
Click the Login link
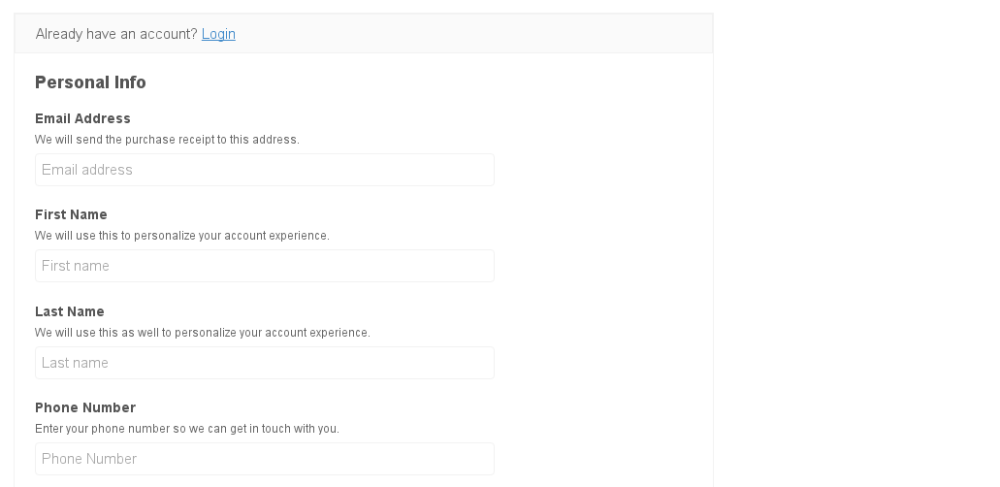pos(218,34)
